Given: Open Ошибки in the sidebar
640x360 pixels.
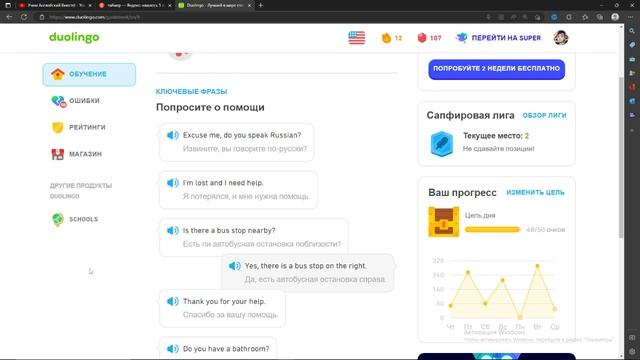Looking at the screenshot, I should point(89,101).
